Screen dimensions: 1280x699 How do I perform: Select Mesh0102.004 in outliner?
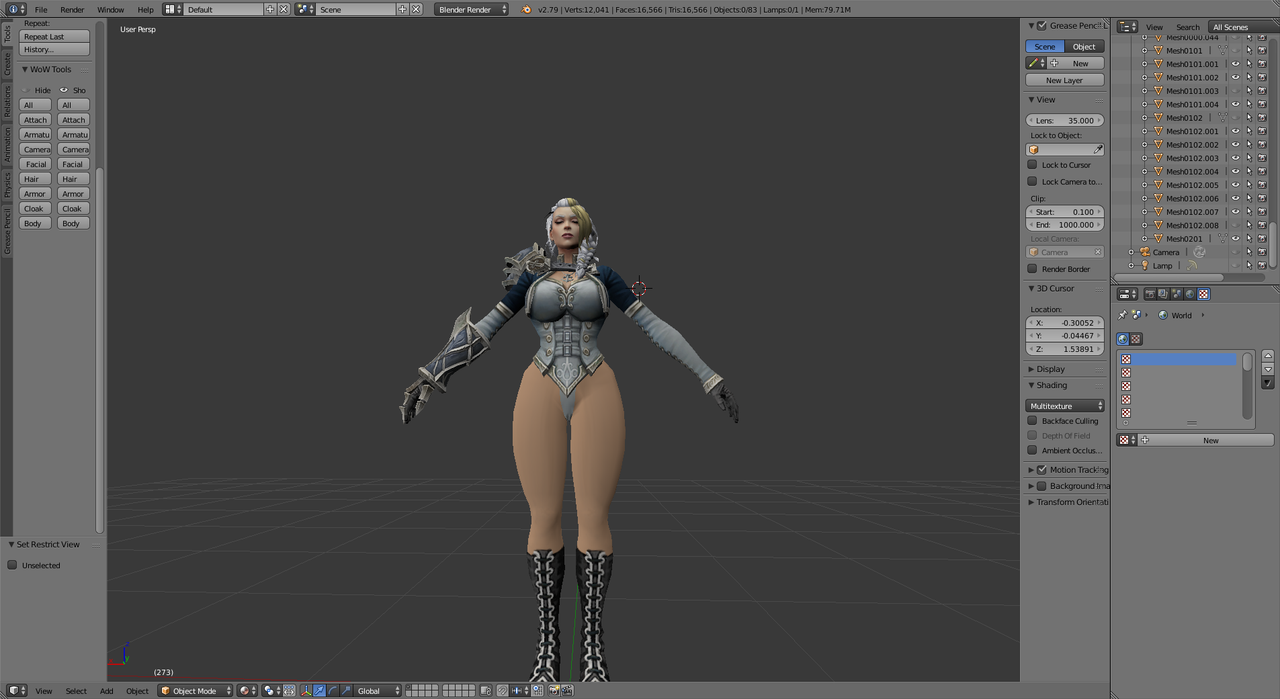click(x=1192, y=171)
